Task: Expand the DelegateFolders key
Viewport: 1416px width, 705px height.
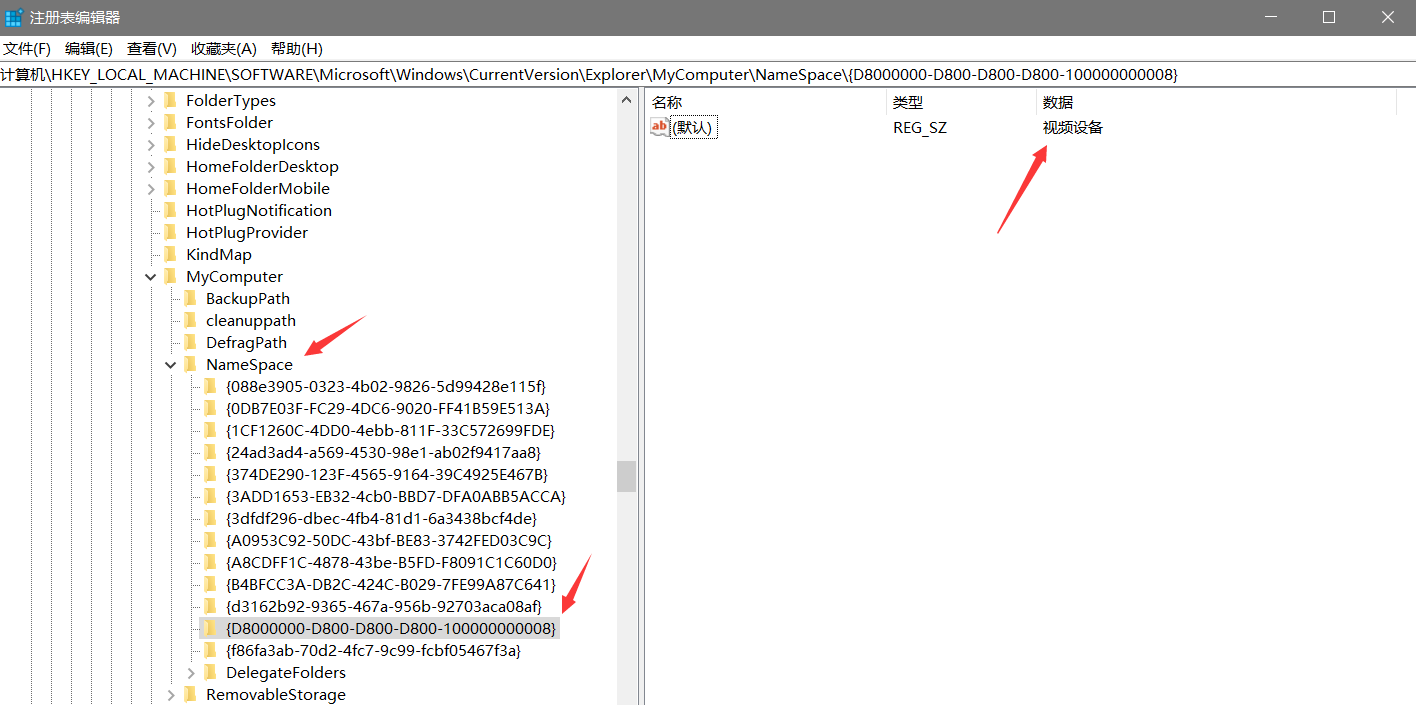Action: click(x=191, y=673)
